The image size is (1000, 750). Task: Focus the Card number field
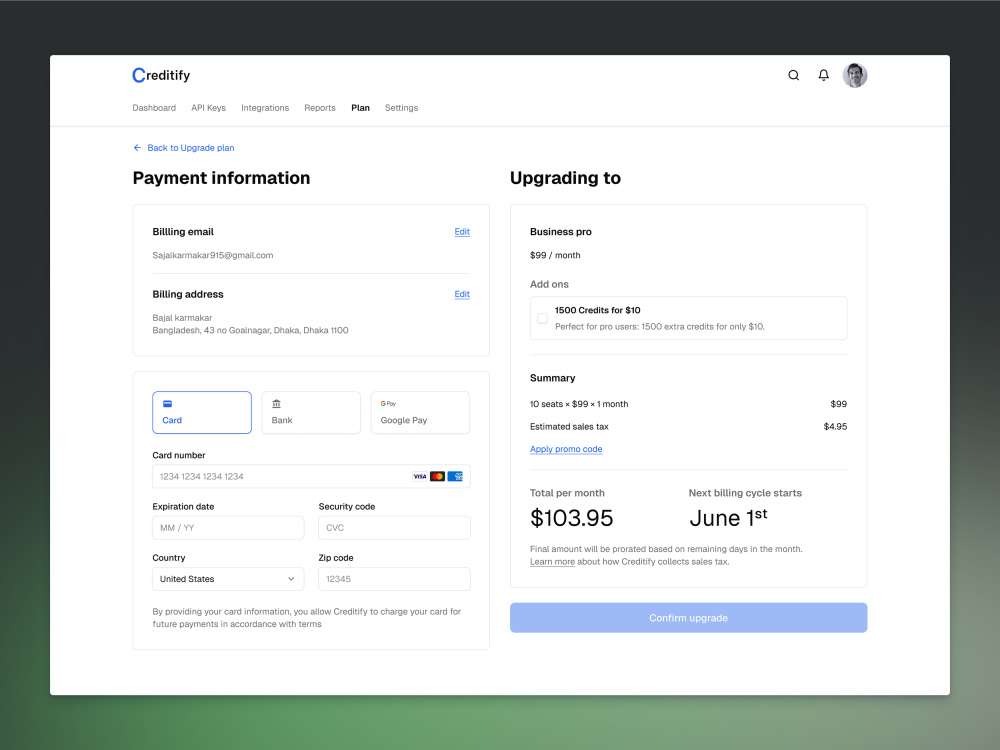coord(311,476)
